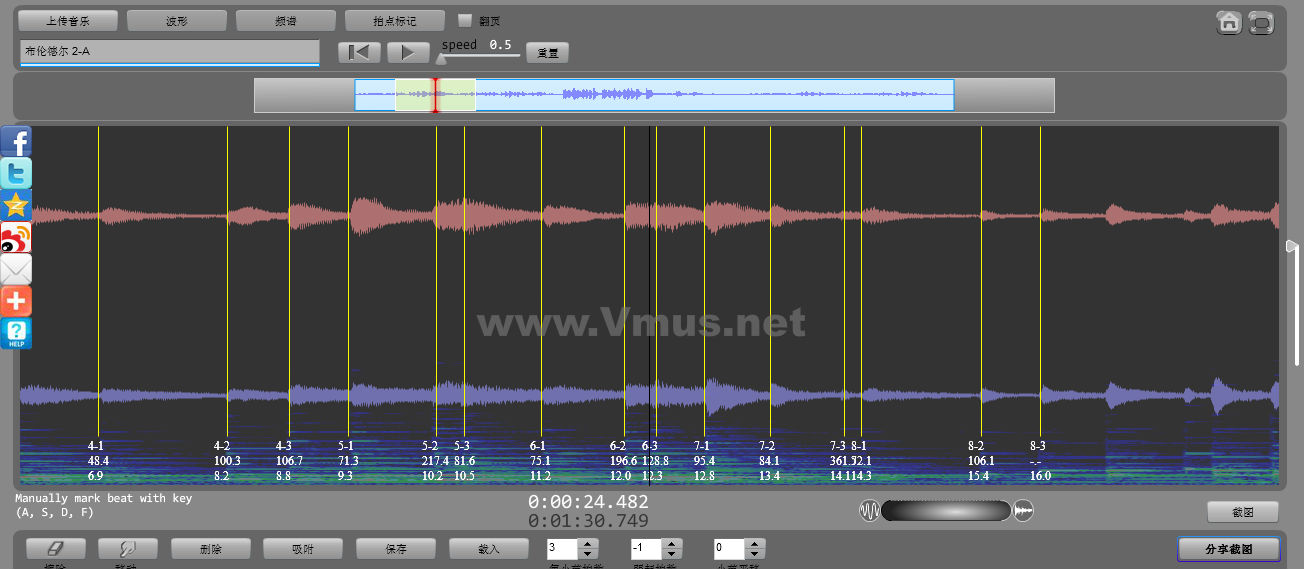The image size is (1304, 569).
Task: Share via the Facebook icon
Action: pos(16,141)
